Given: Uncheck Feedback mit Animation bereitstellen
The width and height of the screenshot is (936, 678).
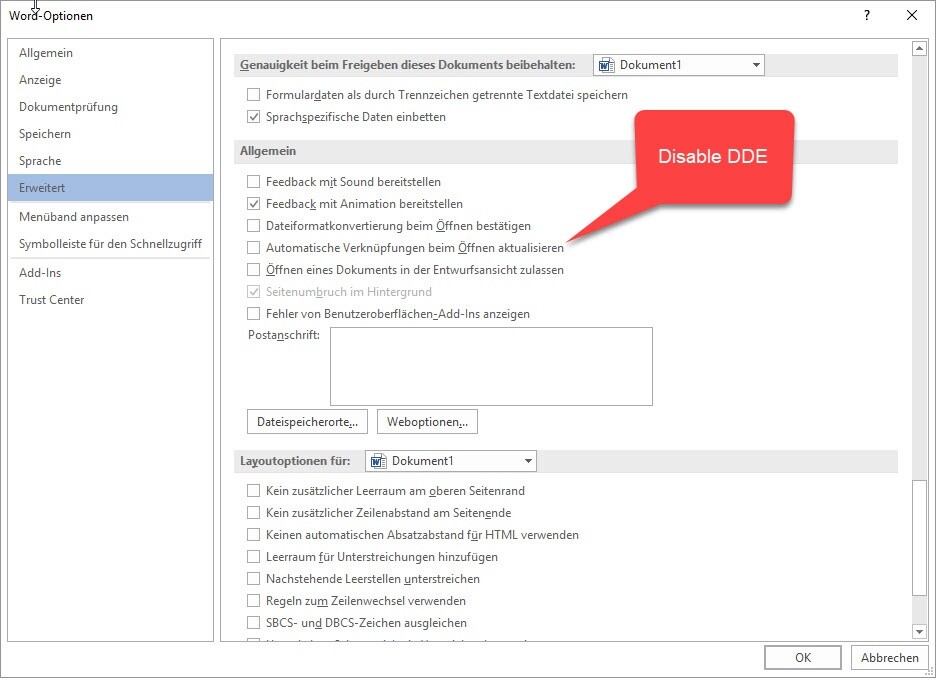Looking at the screenshot, I should [253, 204].
